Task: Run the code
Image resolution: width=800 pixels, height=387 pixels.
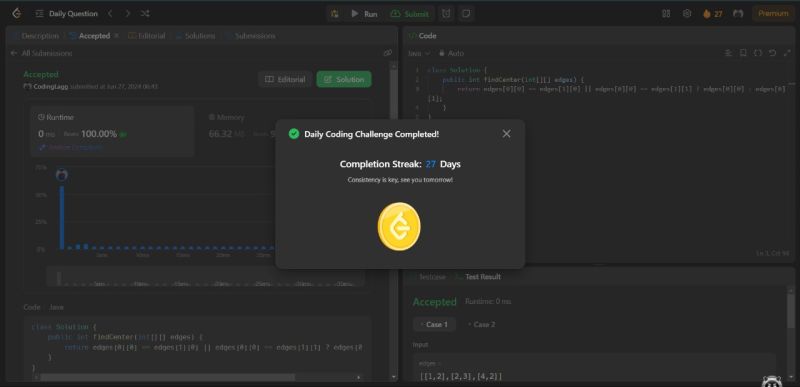Action: coord(364,14)
